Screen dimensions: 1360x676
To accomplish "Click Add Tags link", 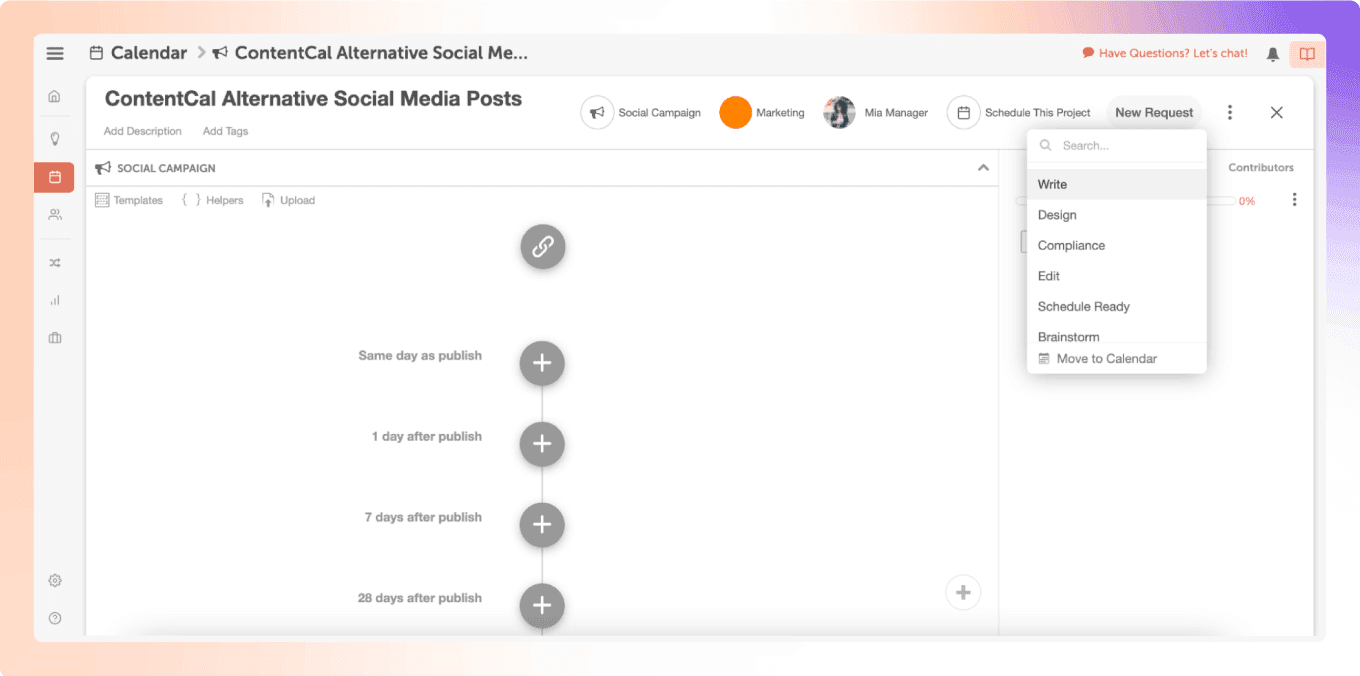I will pos(225,131).
